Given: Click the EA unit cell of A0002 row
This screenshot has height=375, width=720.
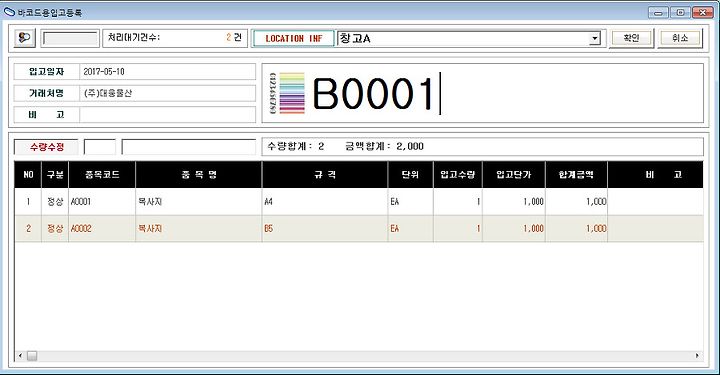Looking at the screenshot, I should coord(411,229).
